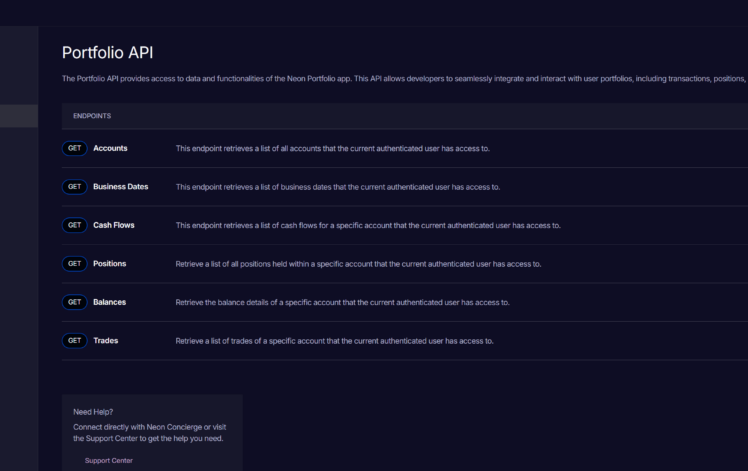Select the Cash Flows endpoint name
Viewport: 748px width, 471px height.
(x=114, y=225)
